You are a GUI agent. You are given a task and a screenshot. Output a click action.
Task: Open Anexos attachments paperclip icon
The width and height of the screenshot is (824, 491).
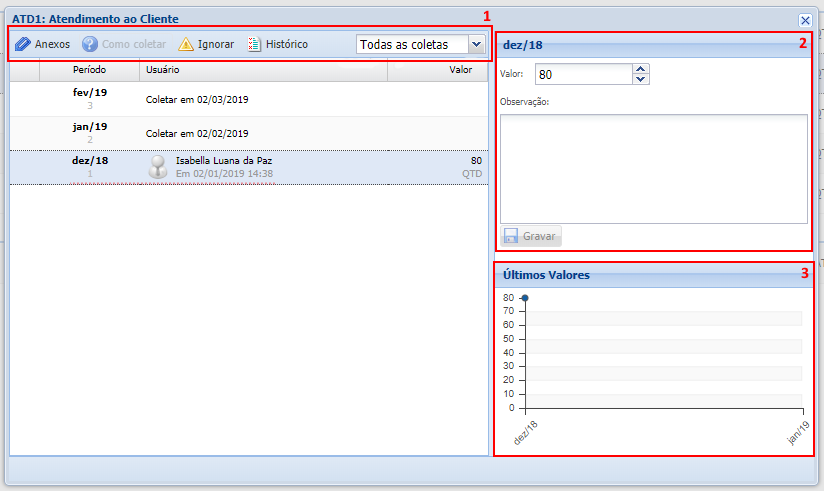click(x=23, y=44)
